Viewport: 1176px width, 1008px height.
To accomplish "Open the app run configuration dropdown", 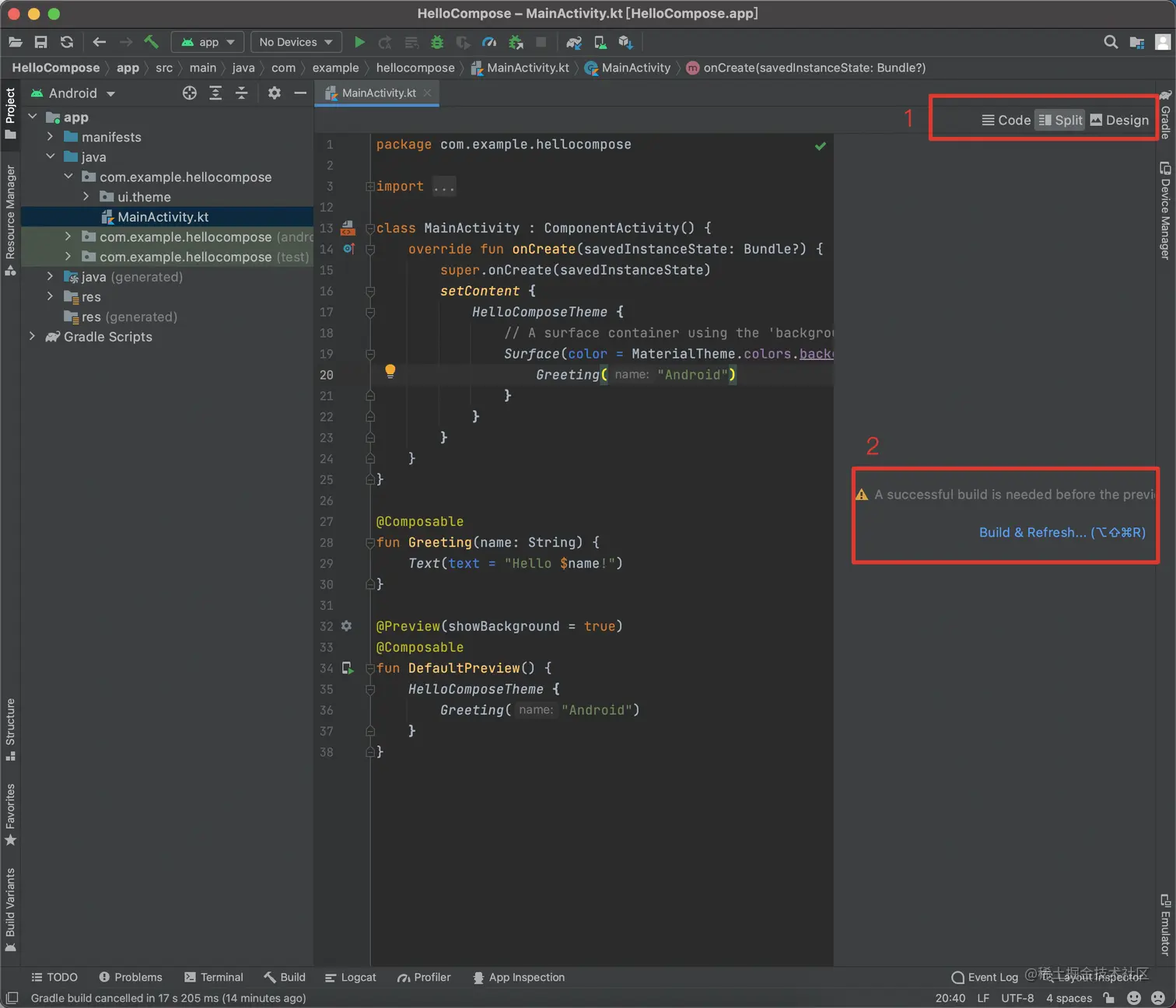I will pos(208,42).
